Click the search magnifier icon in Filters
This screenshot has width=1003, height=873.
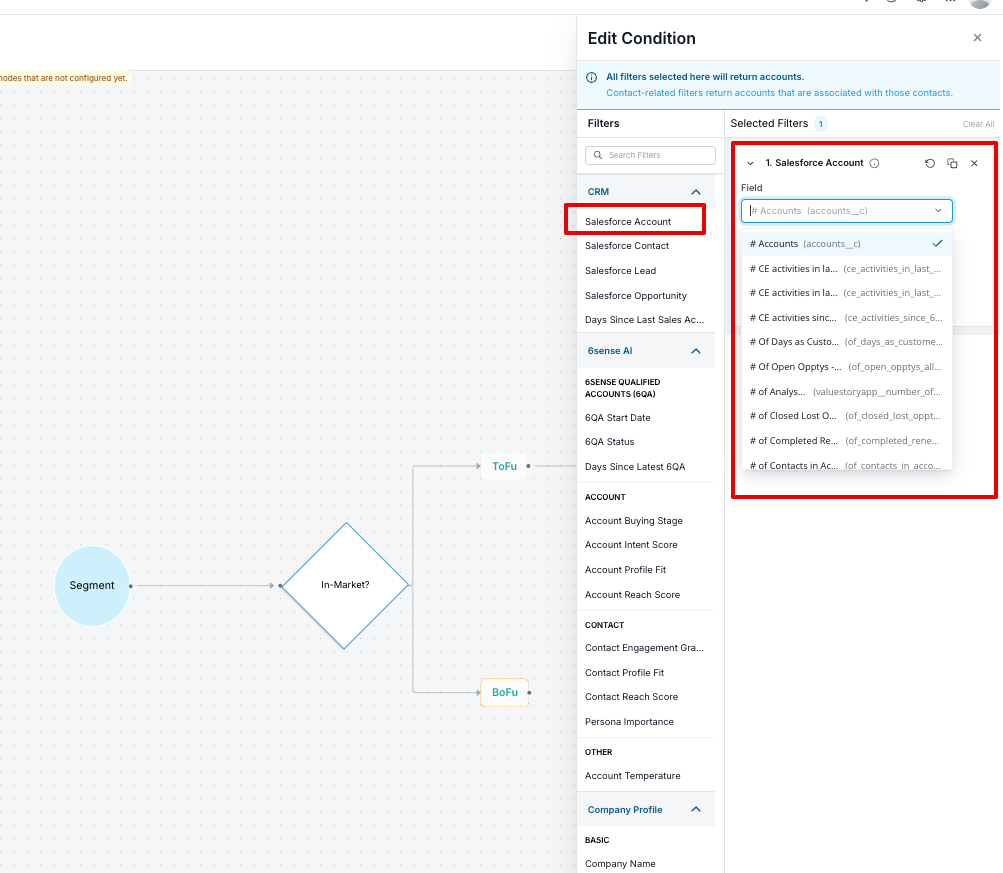tap(598, 155)
